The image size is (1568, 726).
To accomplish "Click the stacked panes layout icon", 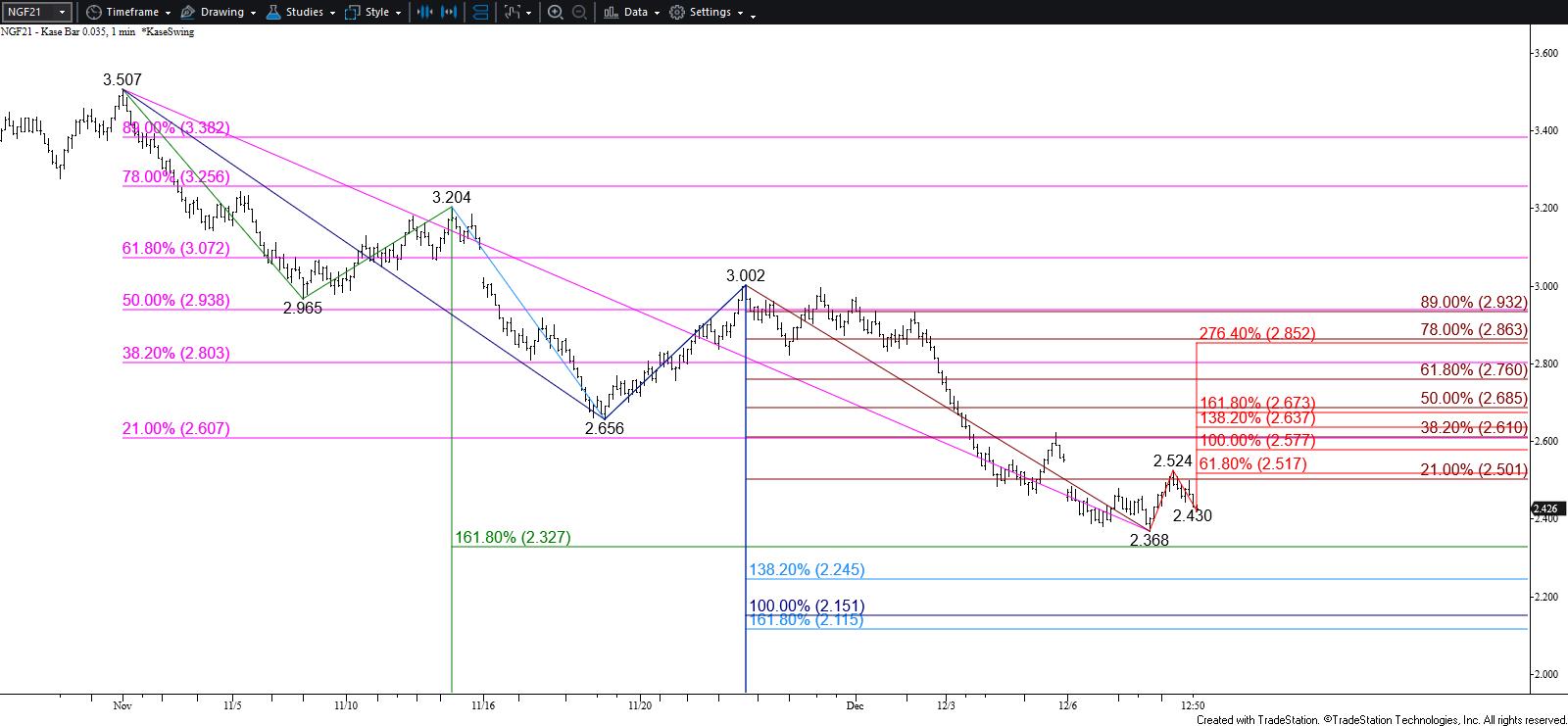I will tap(480, 13).
